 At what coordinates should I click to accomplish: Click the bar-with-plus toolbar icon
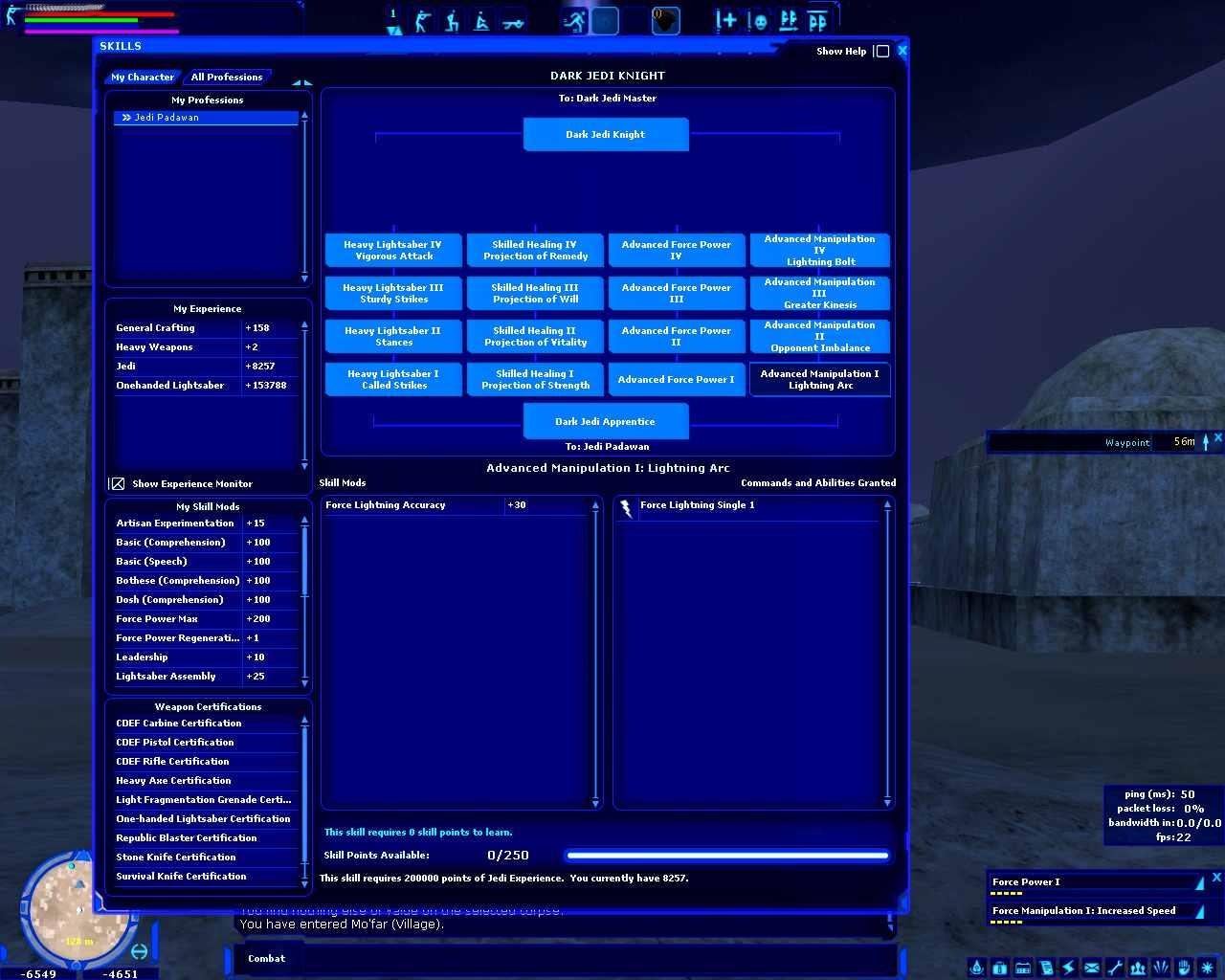(x=726, y=20)
